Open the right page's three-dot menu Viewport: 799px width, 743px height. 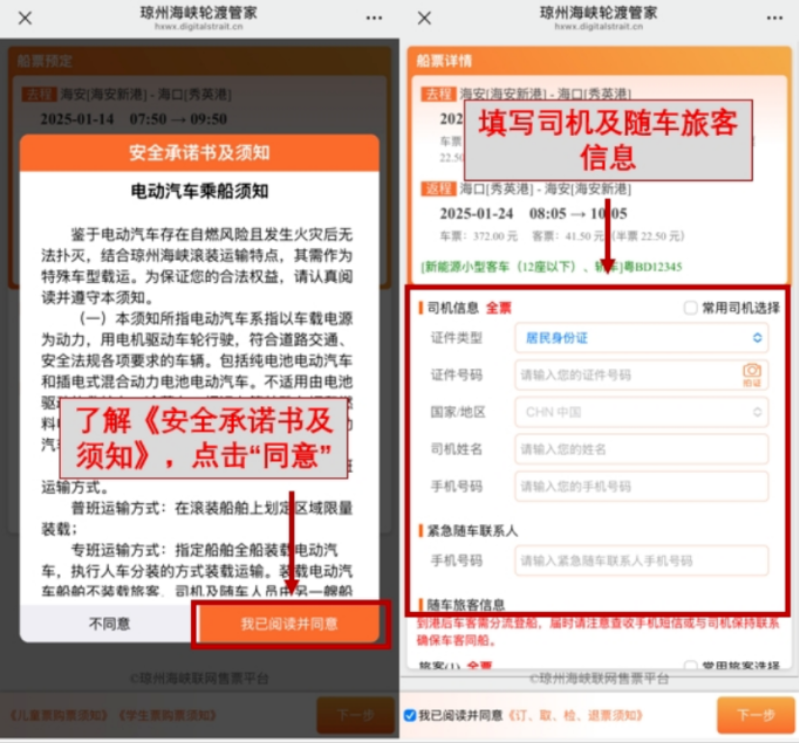tap(774, 18)
